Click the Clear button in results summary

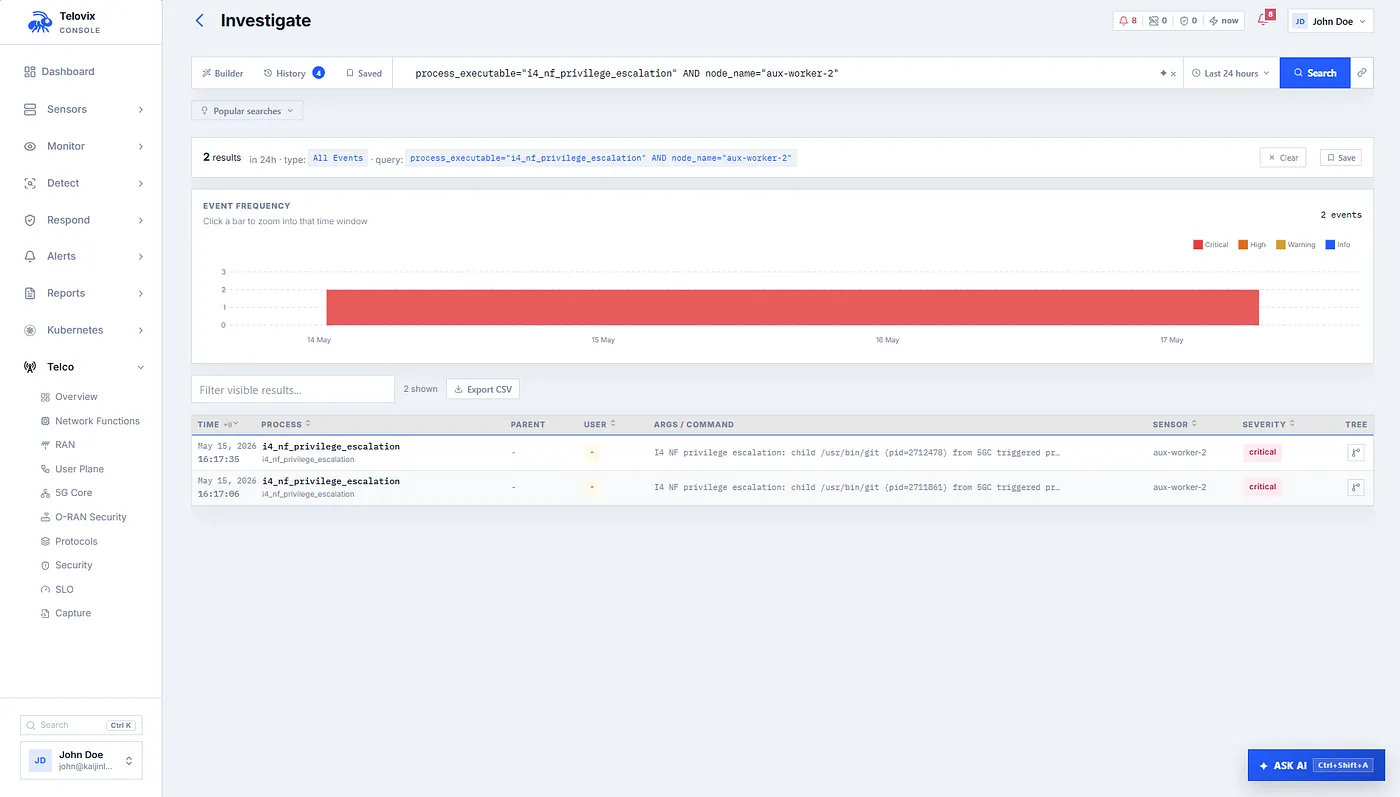click(1282, 158)
